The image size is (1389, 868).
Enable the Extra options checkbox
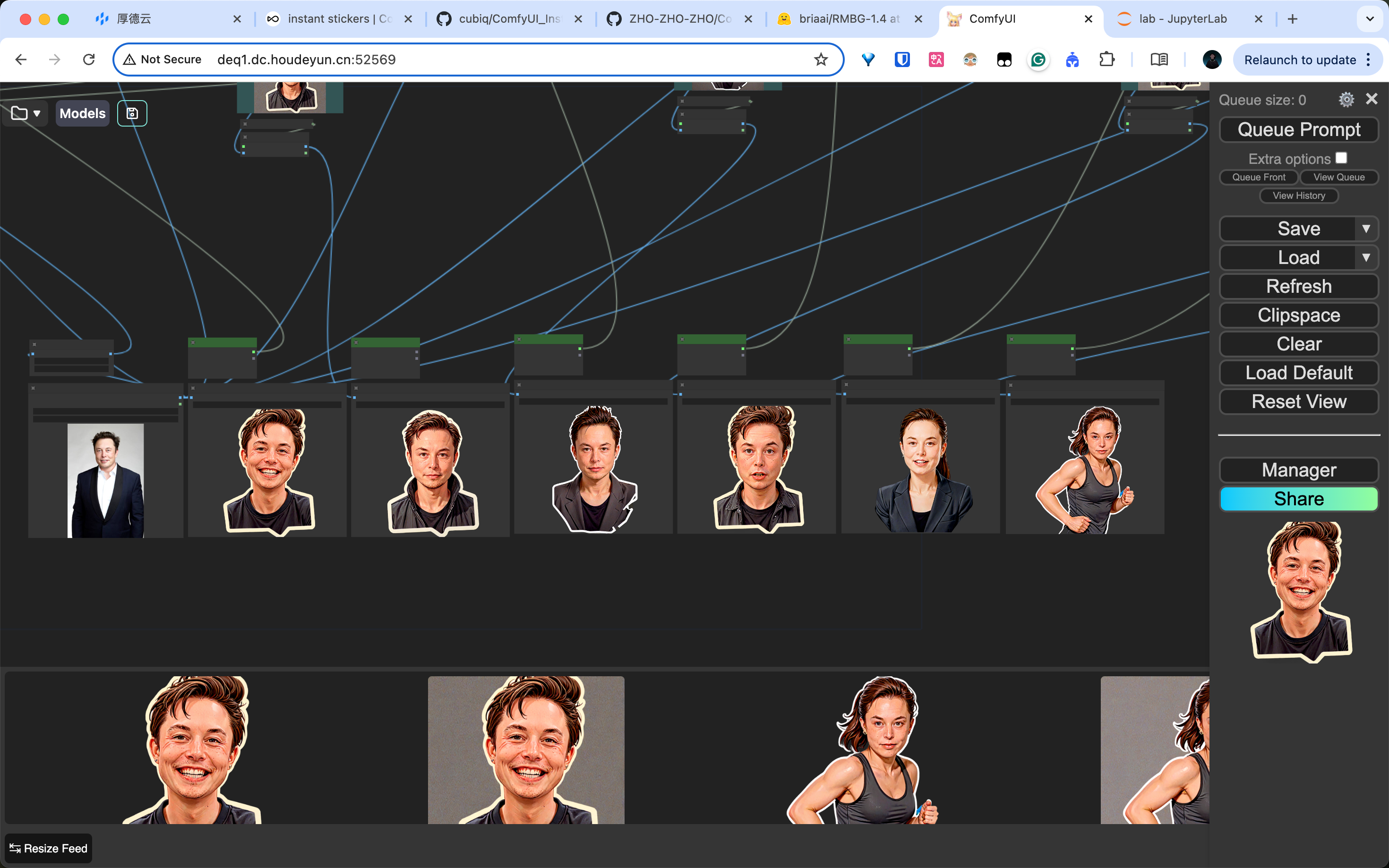[x=1341, y=158]
